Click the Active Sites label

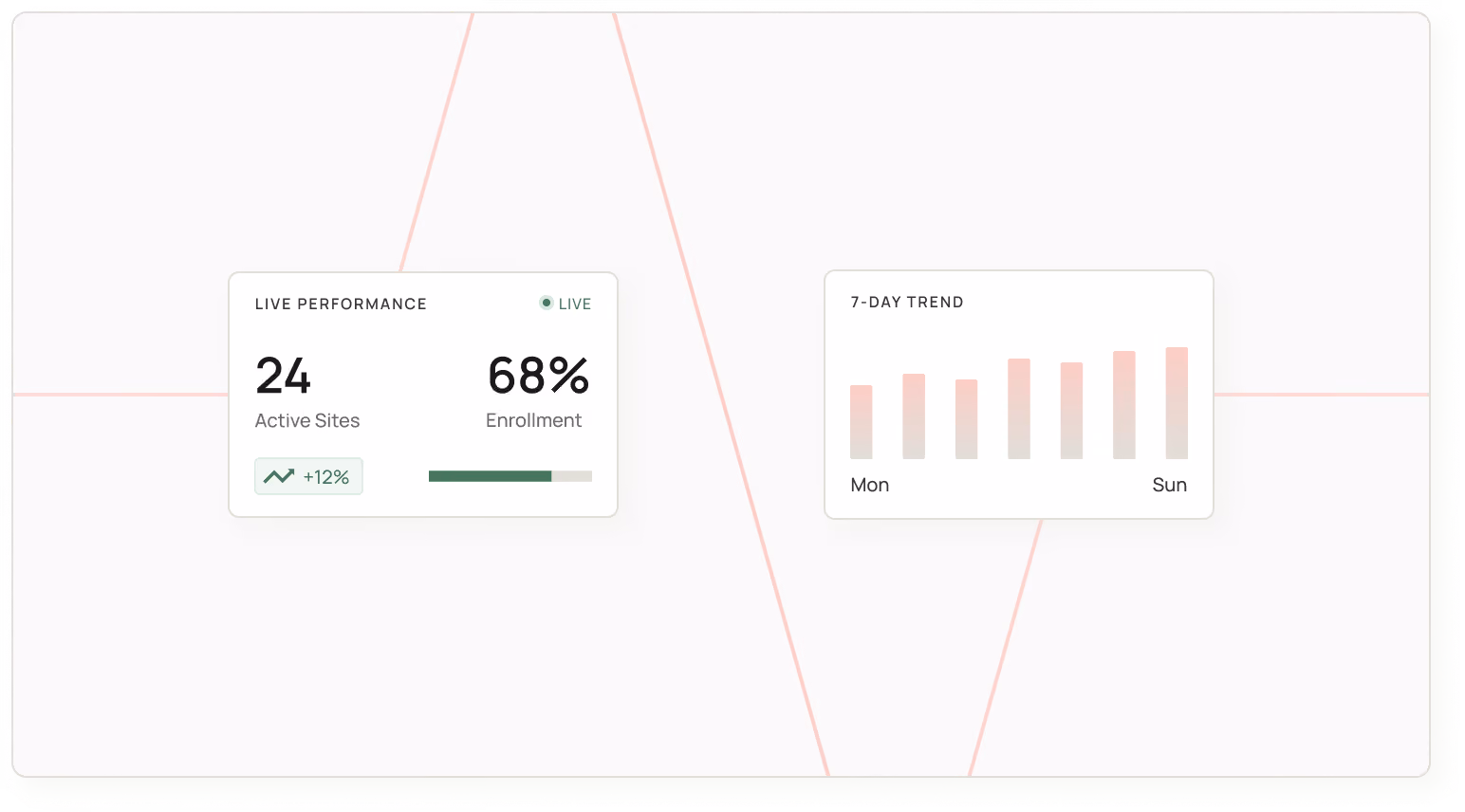[x=307, y=420]
